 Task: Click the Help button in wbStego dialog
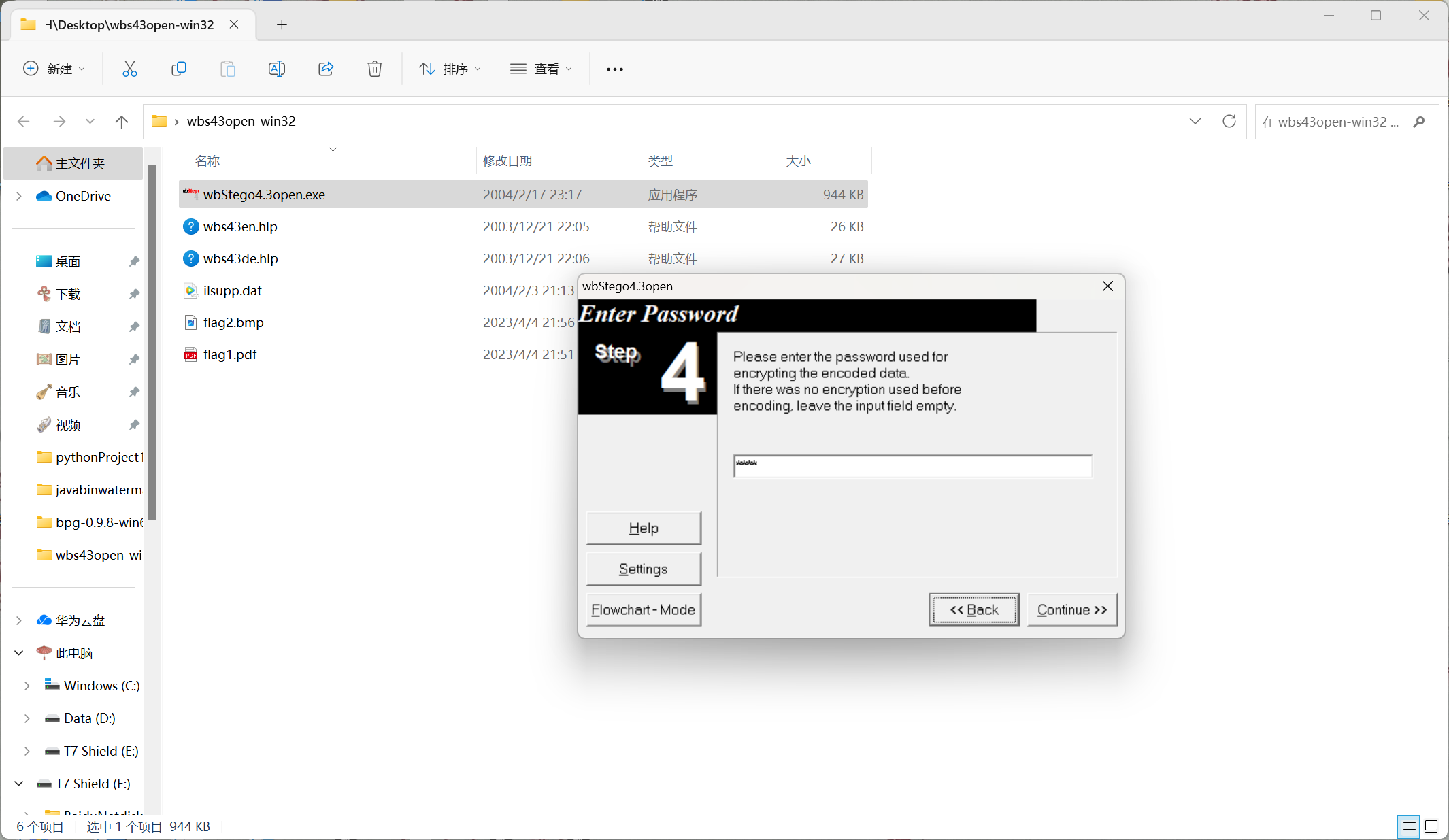pyautogui.click(x=644, y=528)
